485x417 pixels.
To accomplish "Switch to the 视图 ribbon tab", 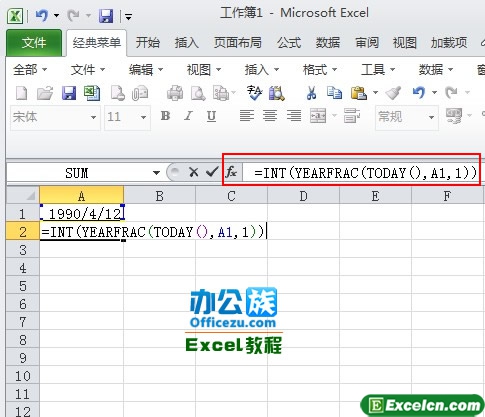I will (x=405, y=43).
